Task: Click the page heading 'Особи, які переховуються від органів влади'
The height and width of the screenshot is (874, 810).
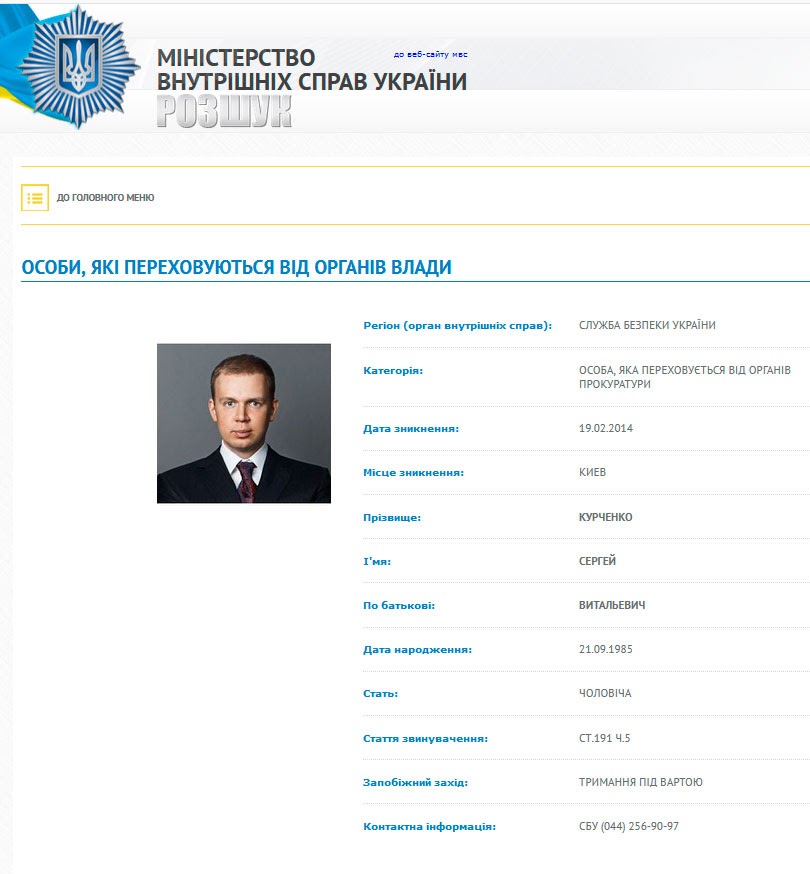Action: click(236, 267)
